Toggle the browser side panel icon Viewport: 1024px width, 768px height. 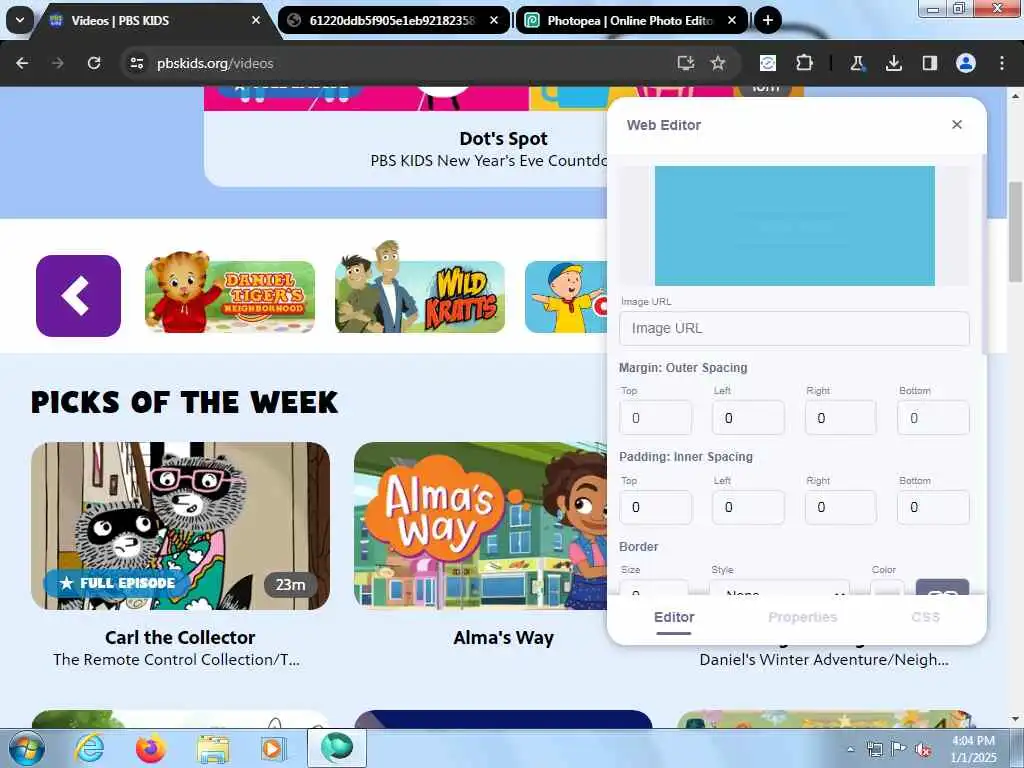(x=929, y=63)
